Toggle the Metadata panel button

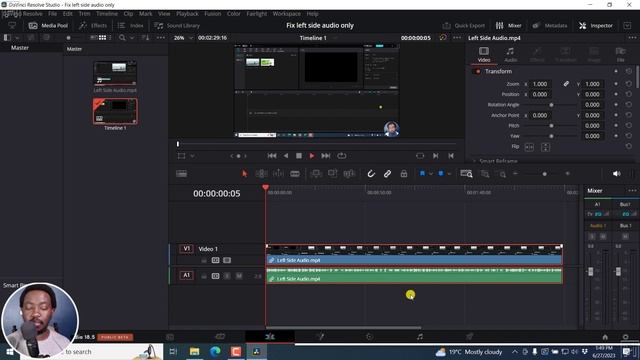tap(550, 25)
